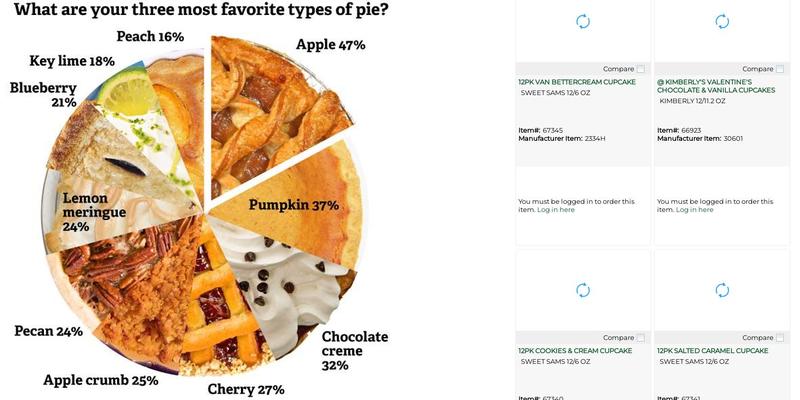Viewport: 800px width, 400px height.
Task: Click loading spinner above Salted Caramel Cupcake
Action: [x=722, y=290]
